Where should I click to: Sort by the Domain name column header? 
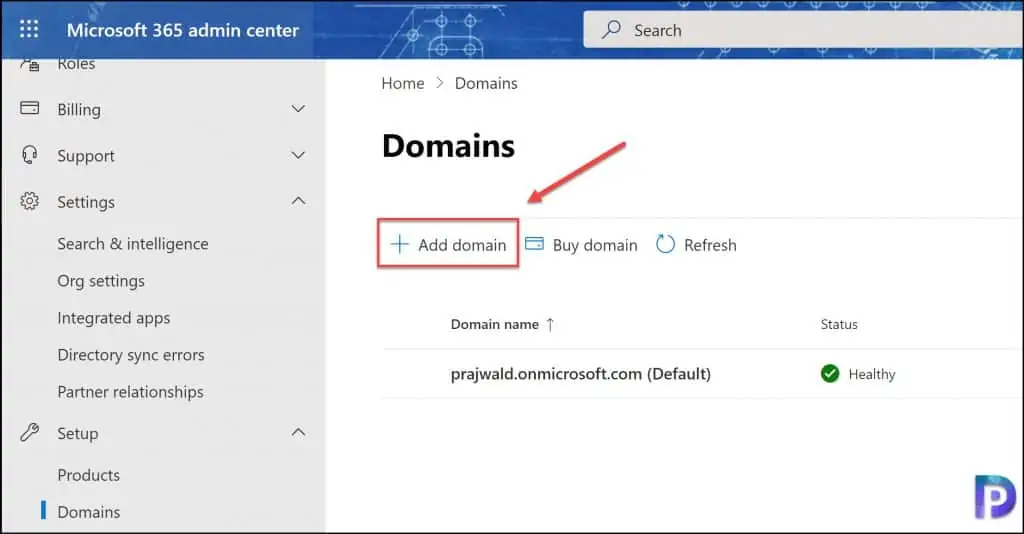494,324
